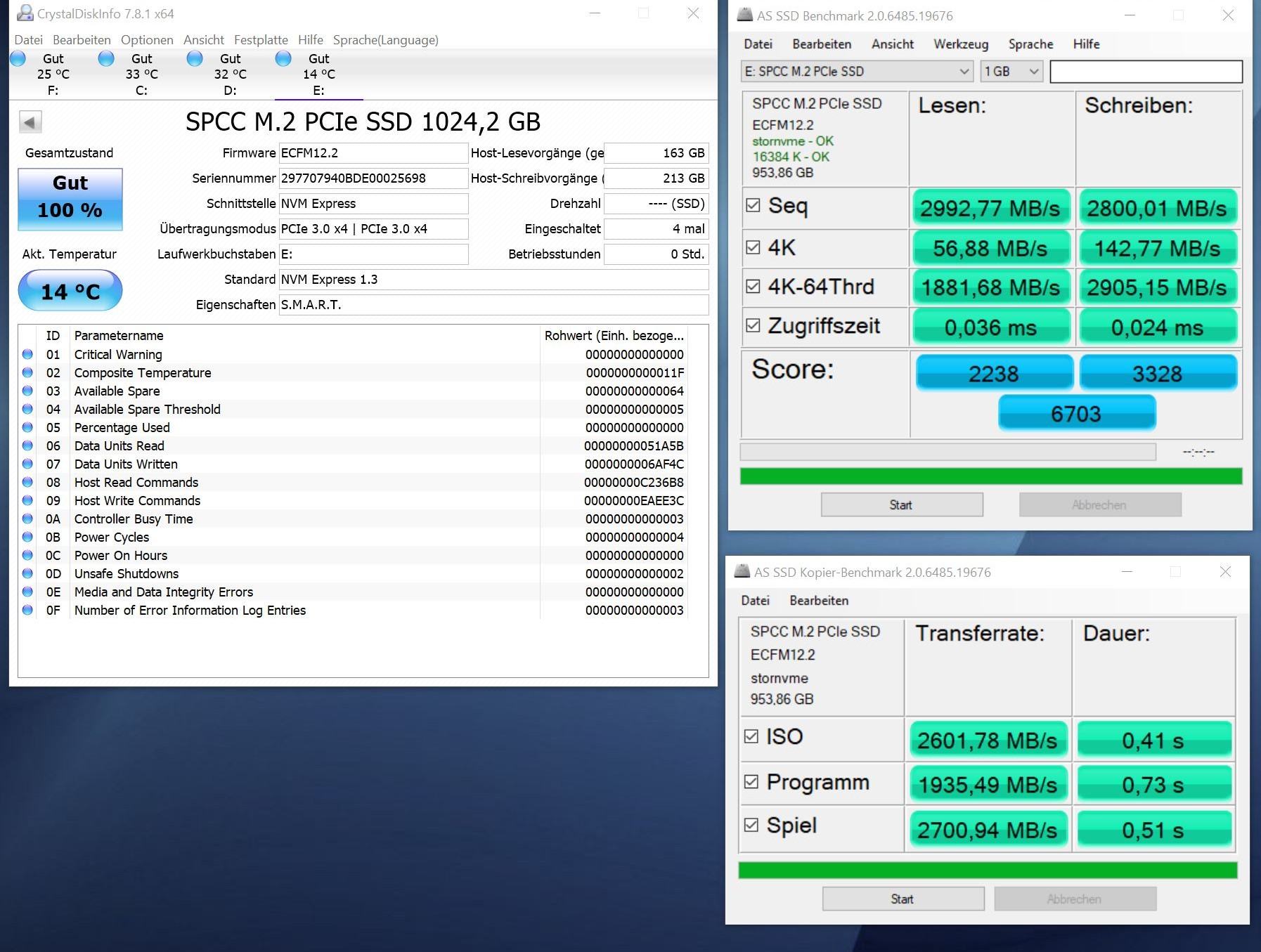
Task: Click status orb for Data Units Read row
Action: pos(27,445)
